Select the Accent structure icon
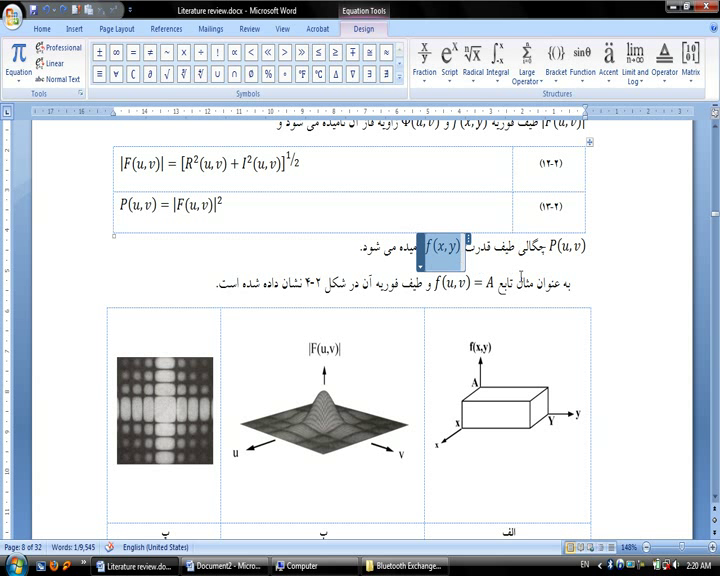The height and width of the screenshot is (576, 720). [608, 59]
